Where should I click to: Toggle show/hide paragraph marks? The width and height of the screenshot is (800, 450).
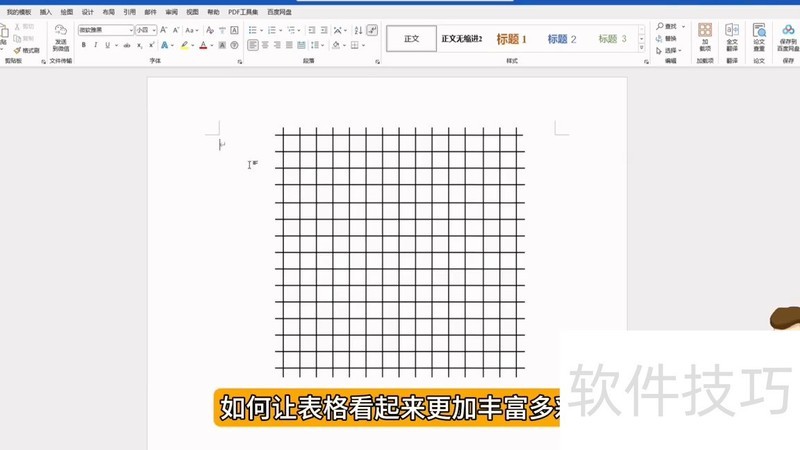point(372,30)
